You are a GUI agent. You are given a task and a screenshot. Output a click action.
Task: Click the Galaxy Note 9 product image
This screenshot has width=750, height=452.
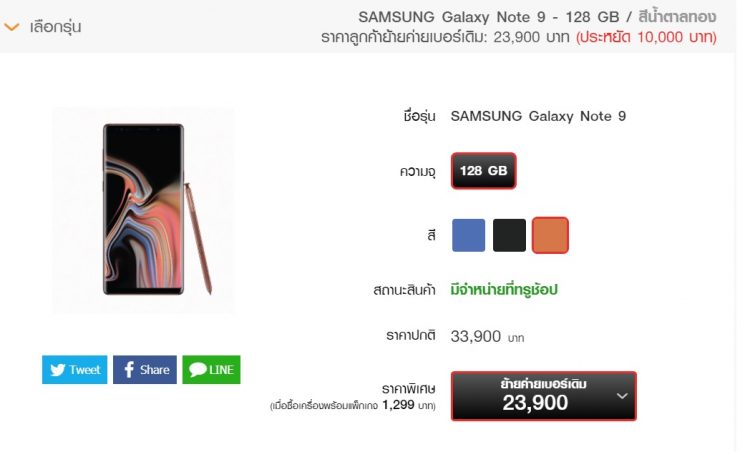(143, 209)
